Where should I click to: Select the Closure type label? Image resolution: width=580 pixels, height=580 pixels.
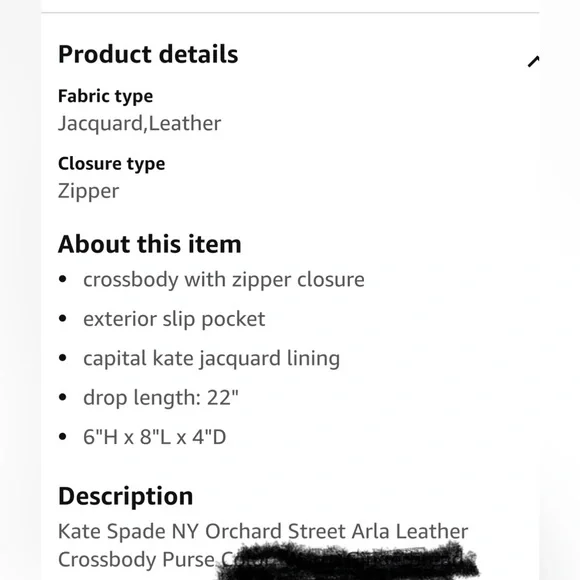[111, 164]
